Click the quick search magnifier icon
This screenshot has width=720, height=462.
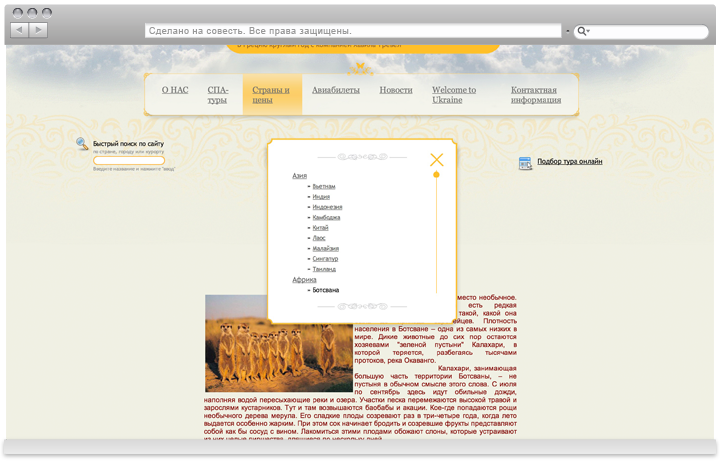[x=82, y=144]
